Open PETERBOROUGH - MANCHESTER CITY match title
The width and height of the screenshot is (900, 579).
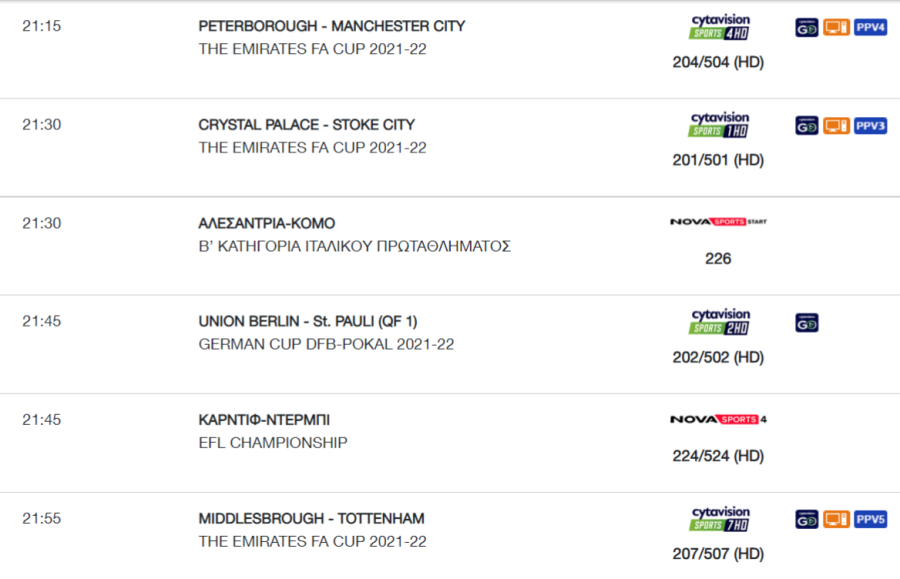332,26
